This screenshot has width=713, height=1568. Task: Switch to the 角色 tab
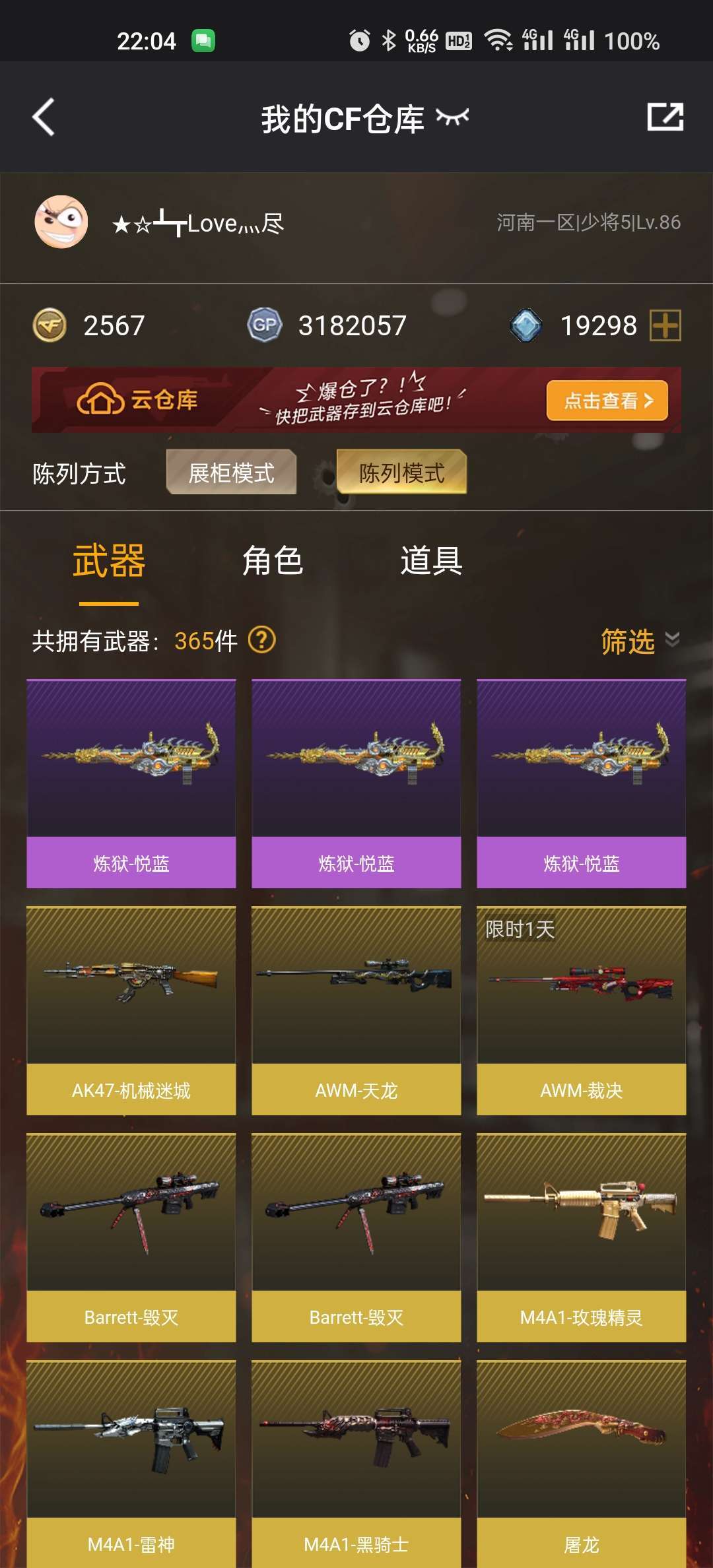273,561
